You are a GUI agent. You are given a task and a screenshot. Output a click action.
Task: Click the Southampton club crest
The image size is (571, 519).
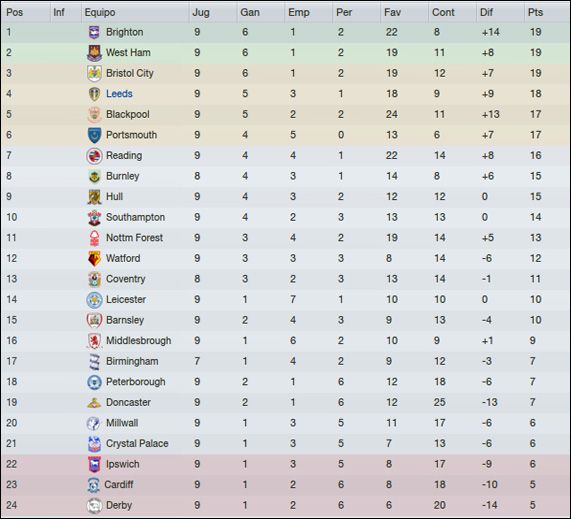coord(94,217)
